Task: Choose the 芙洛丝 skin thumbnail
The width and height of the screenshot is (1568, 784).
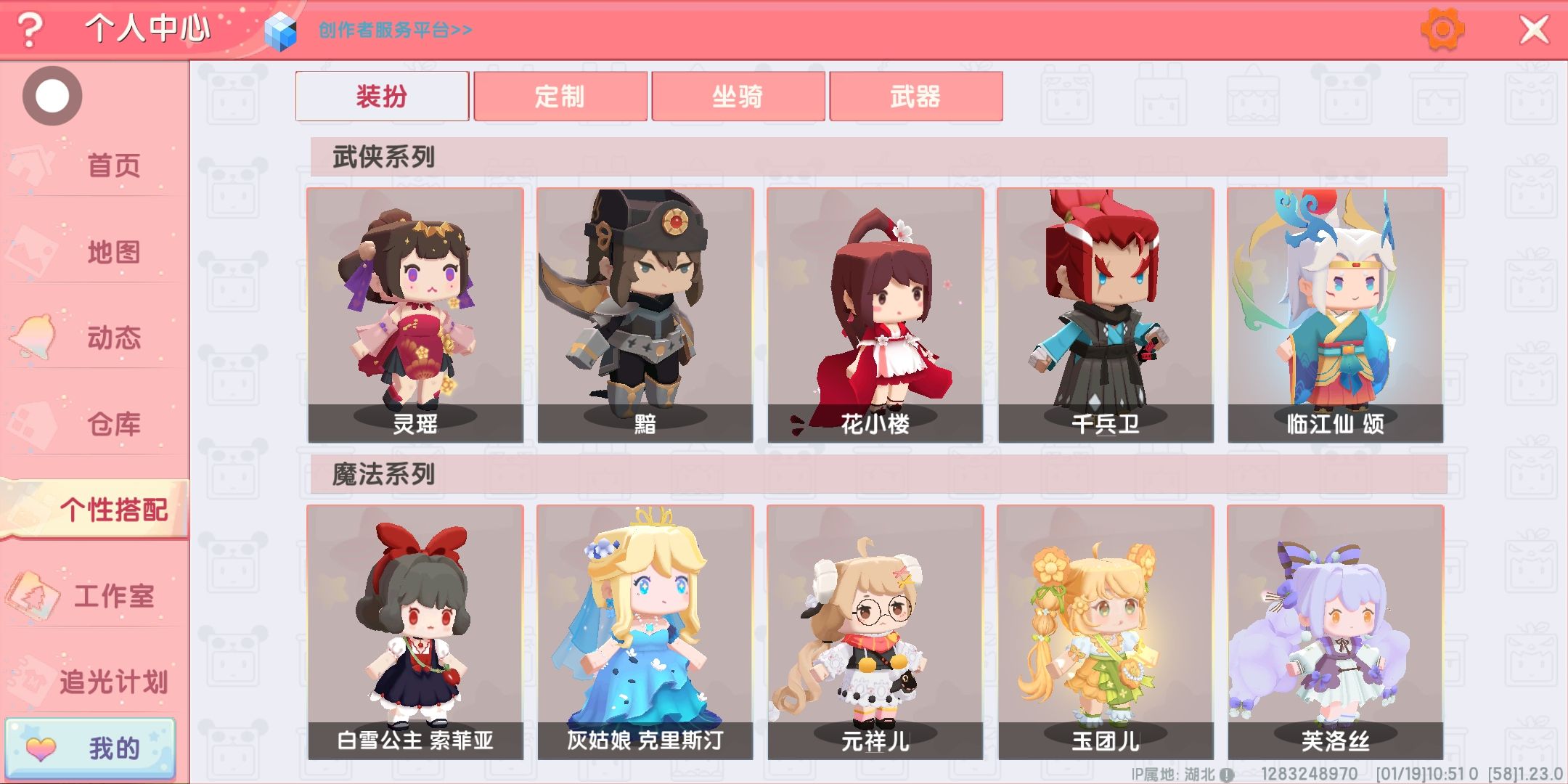Action: (1336, 632)
